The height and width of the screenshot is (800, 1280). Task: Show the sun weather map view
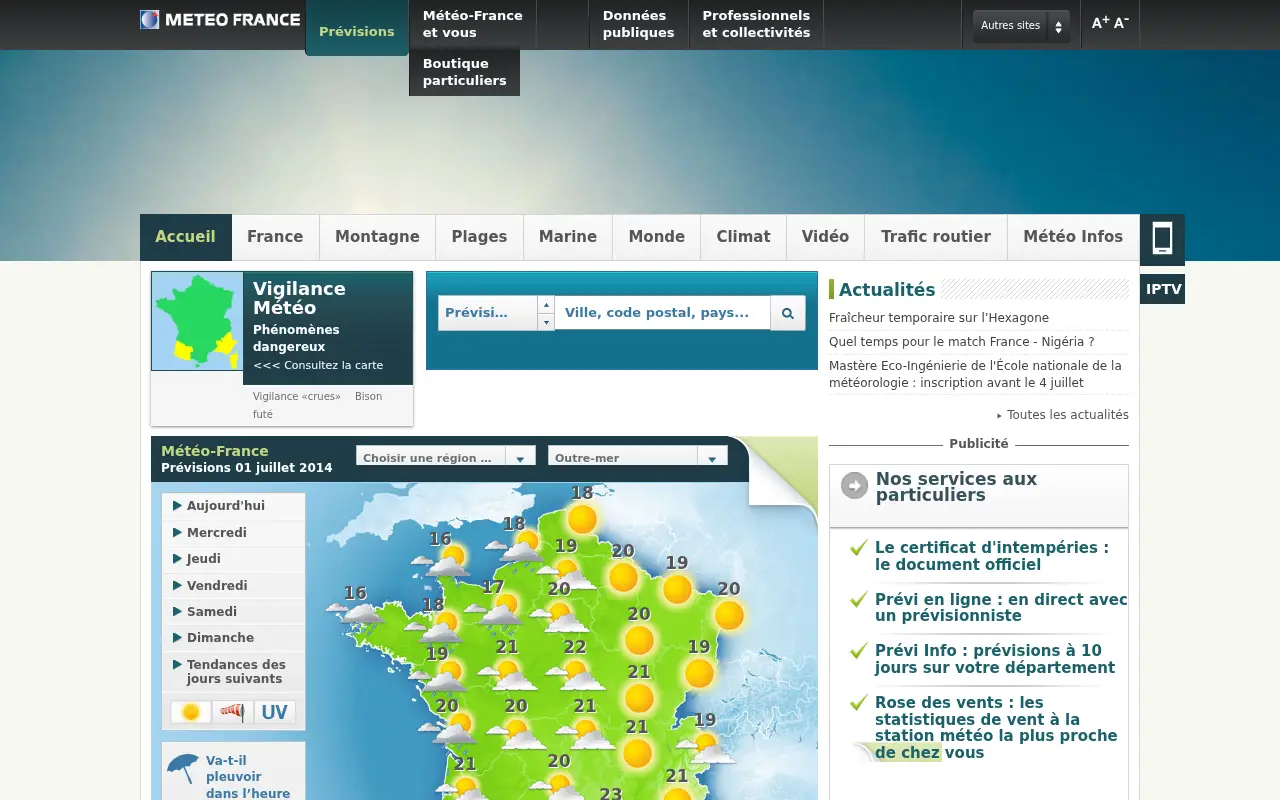point(191,712)
